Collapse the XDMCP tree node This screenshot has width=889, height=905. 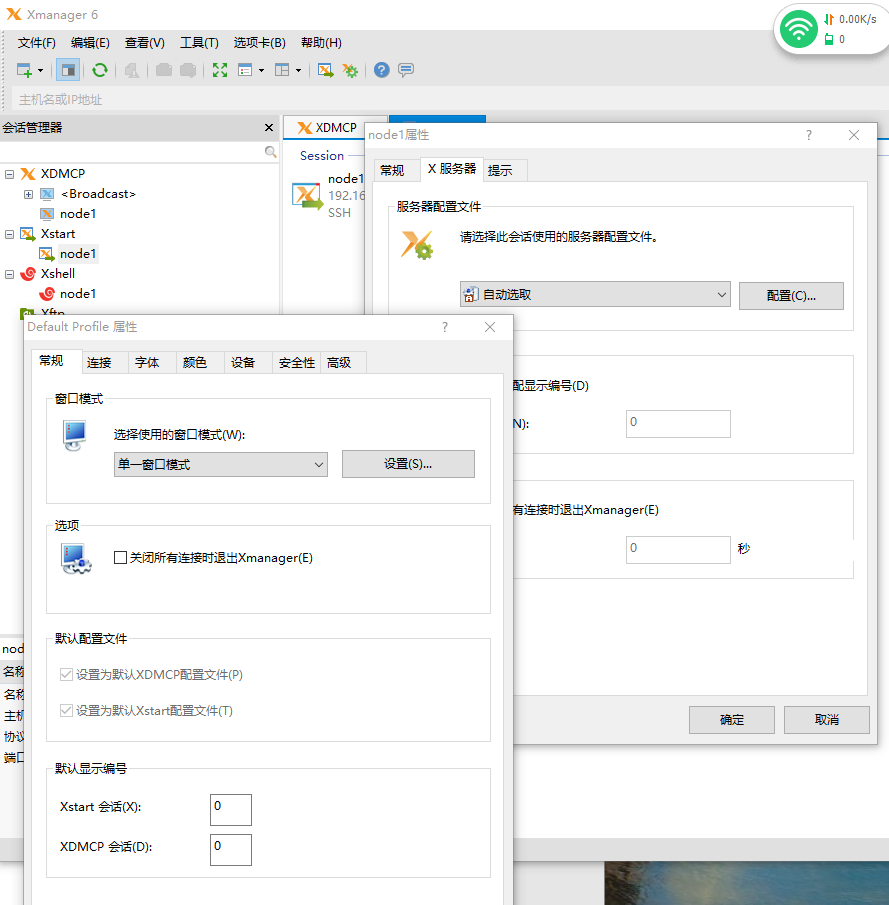pyautogui.click(x=9, y=174)
